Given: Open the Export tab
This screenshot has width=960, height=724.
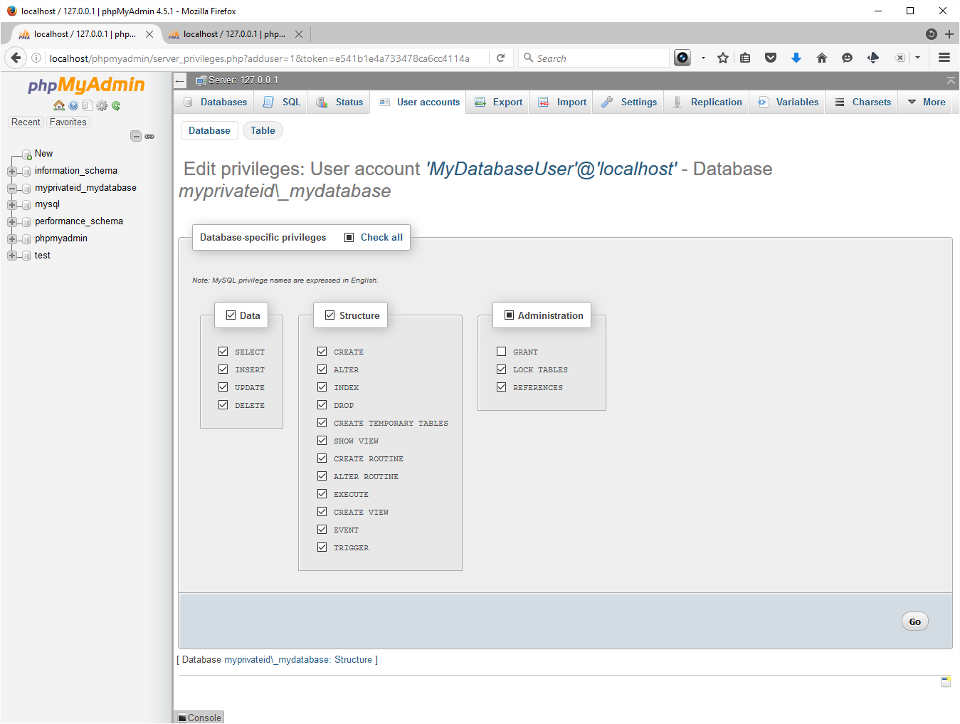Looking at the screenshot, I should [x=498, y=102].
